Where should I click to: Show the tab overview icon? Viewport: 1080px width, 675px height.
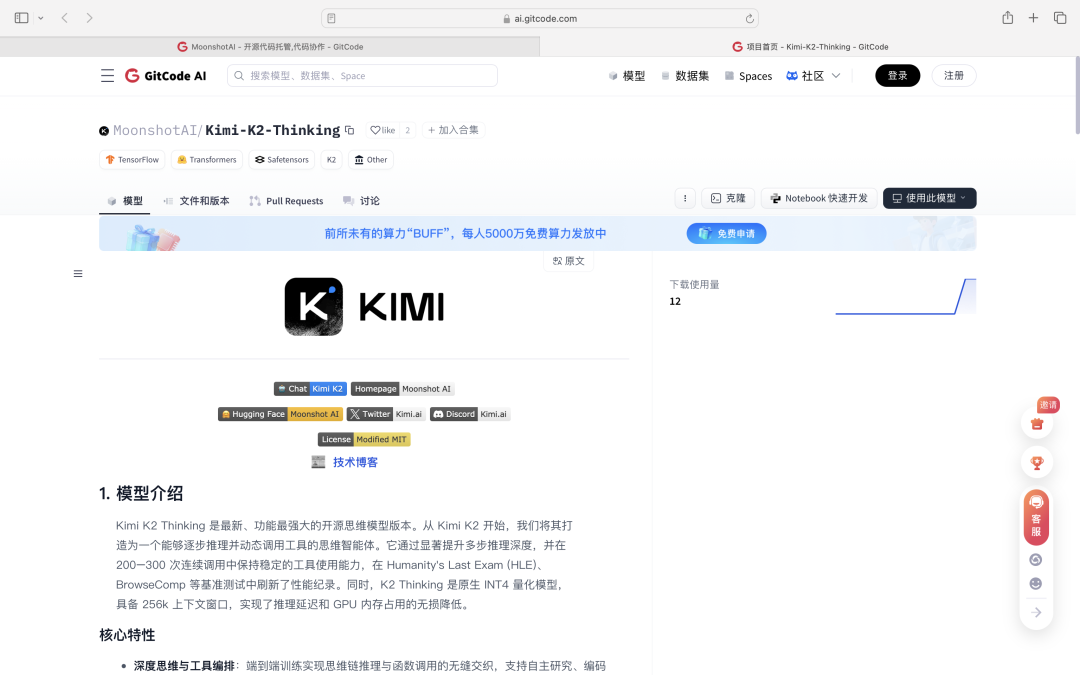(1060, 18)
